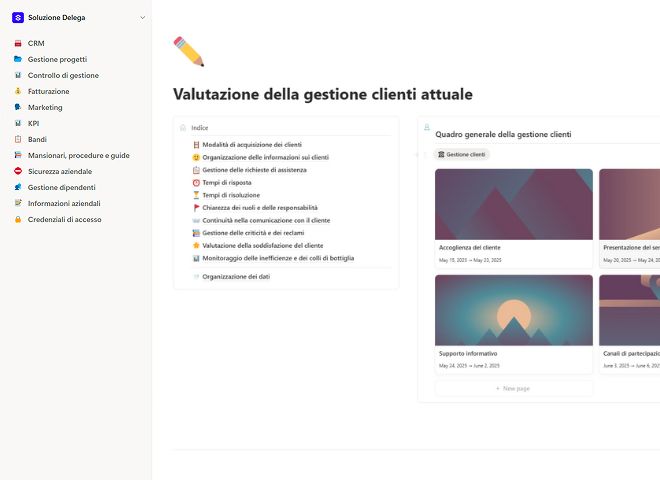Open the Accoglienza del cliente card cover
The width and height of the screenshot is (660, 480).
click(x=514, y=204)
